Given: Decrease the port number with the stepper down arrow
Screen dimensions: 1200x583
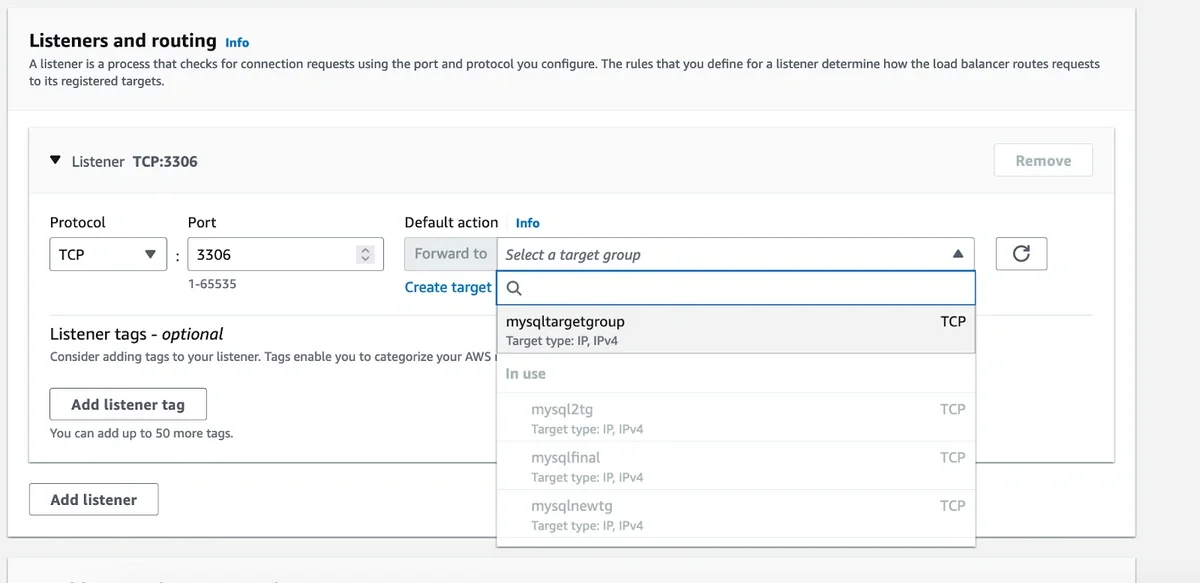Looking at the screenshot, I should (365, 259).
